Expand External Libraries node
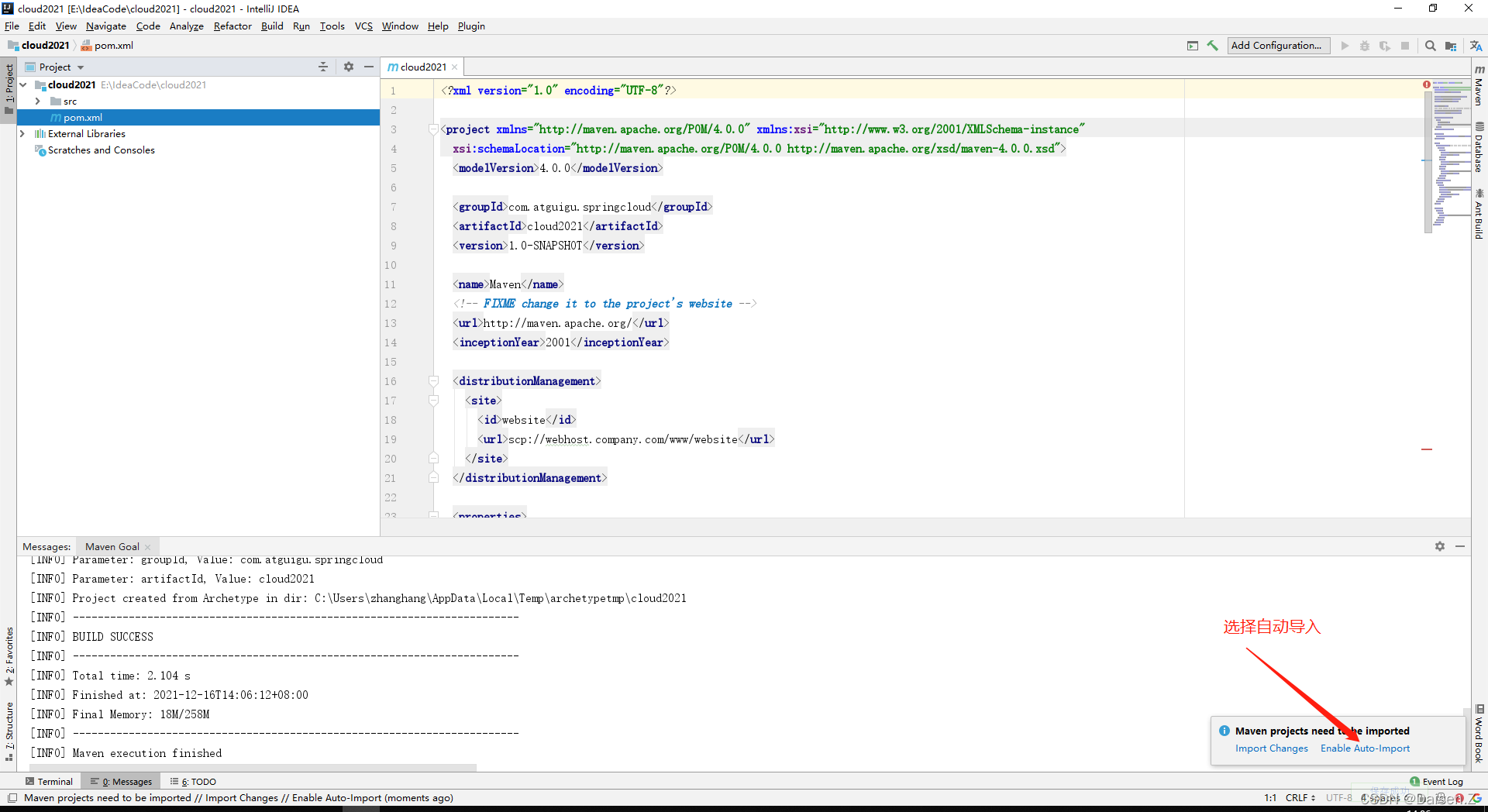The width and height of the screenshot is (1488, 812). (22, 134)
